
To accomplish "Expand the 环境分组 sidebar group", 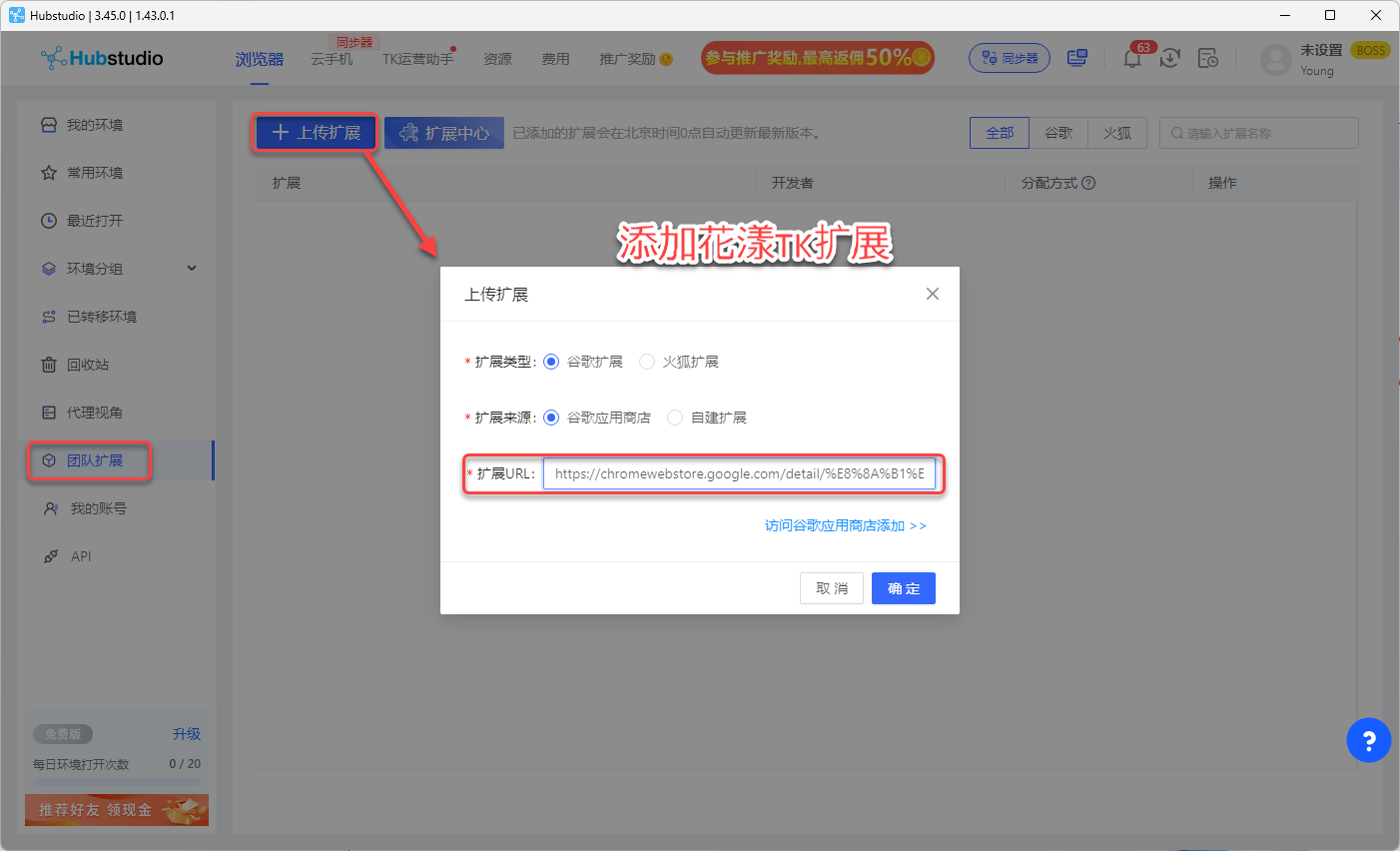I will tap(192, 268).
